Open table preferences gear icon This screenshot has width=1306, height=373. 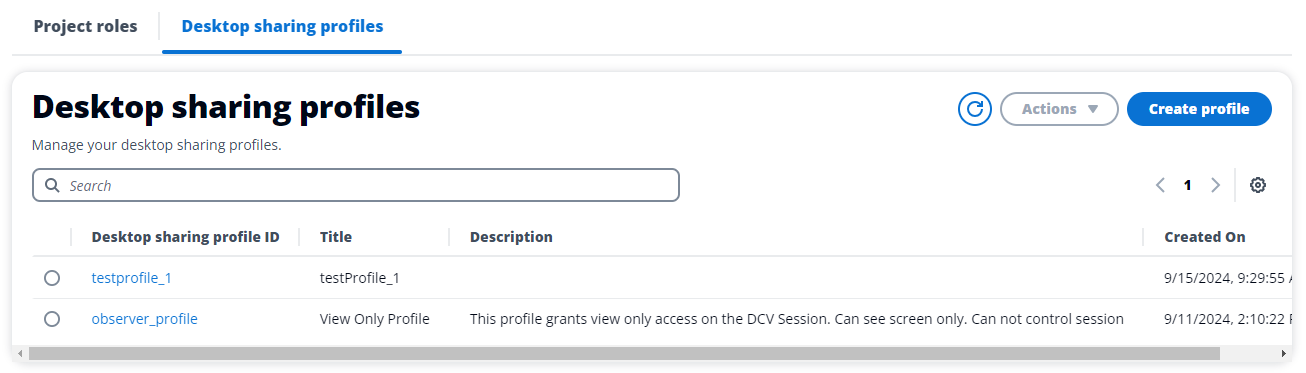pyautogui.click(x=1258, y=185)
